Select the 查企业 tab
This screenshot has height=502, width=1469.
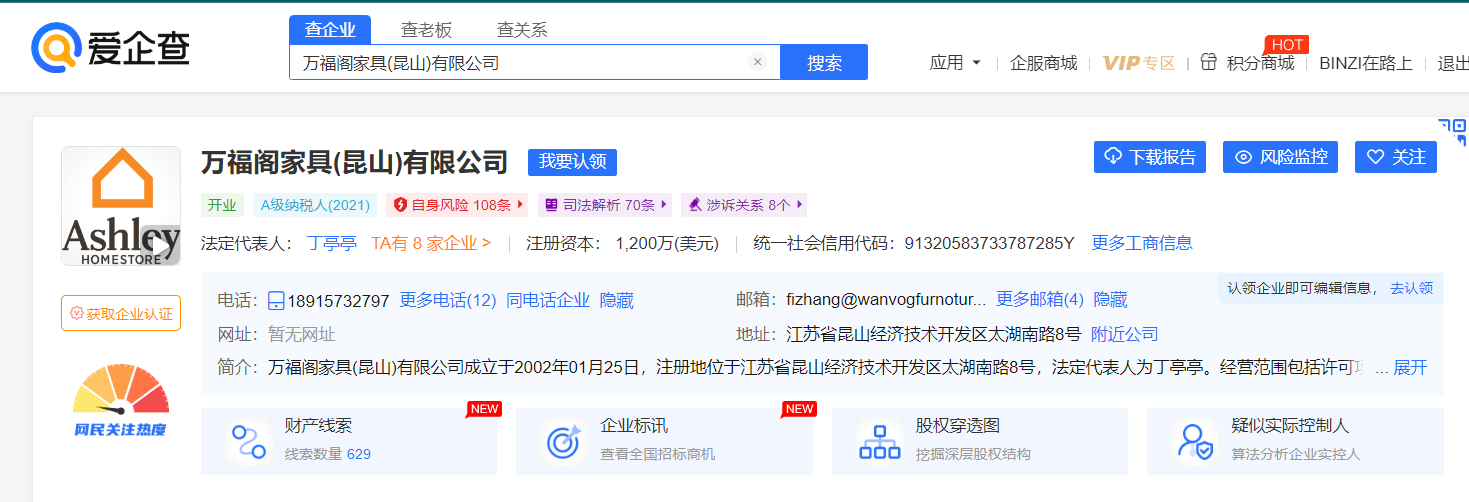pyautogui.click(x=330, y=30)
